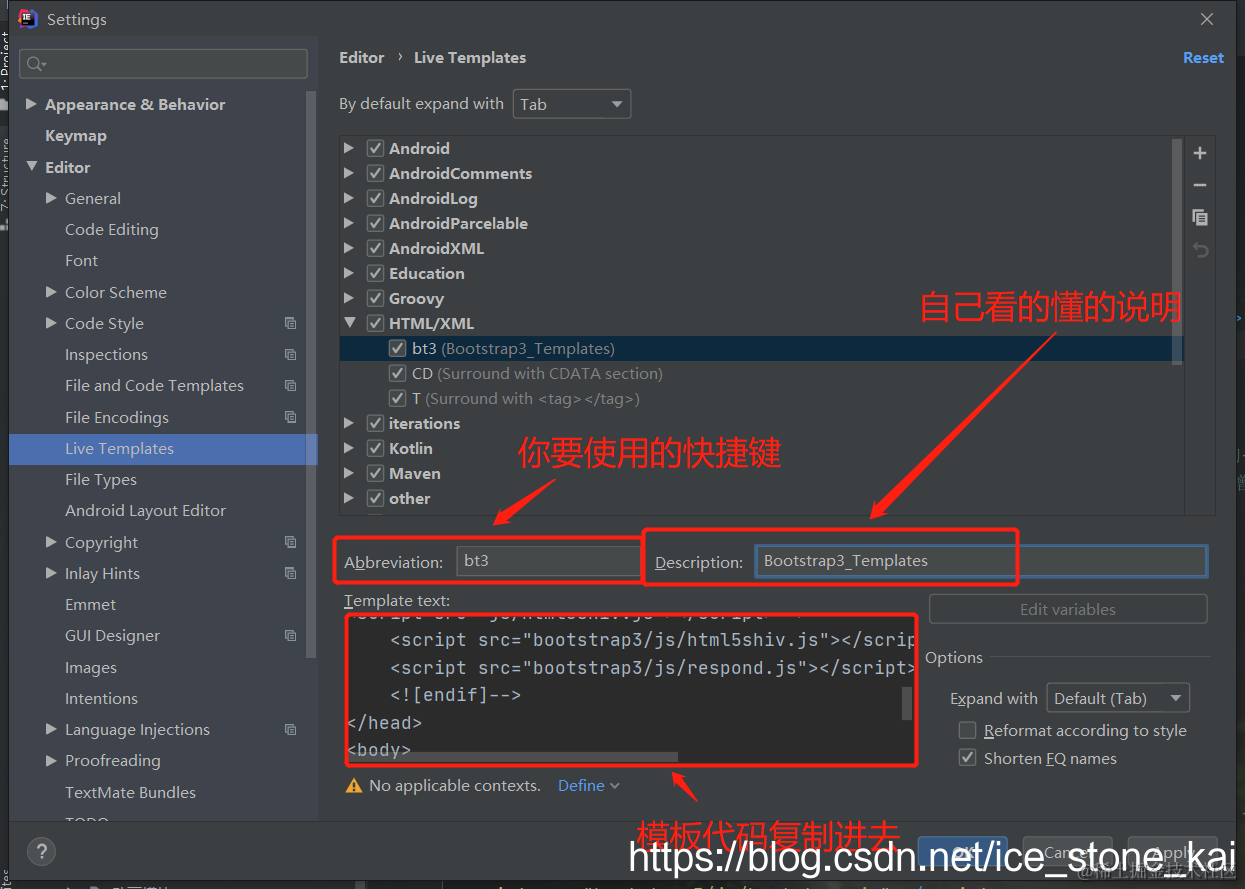Click the template text vertical scrollbar
This screenshot has width=1245, height=889.
click(907, 703)
